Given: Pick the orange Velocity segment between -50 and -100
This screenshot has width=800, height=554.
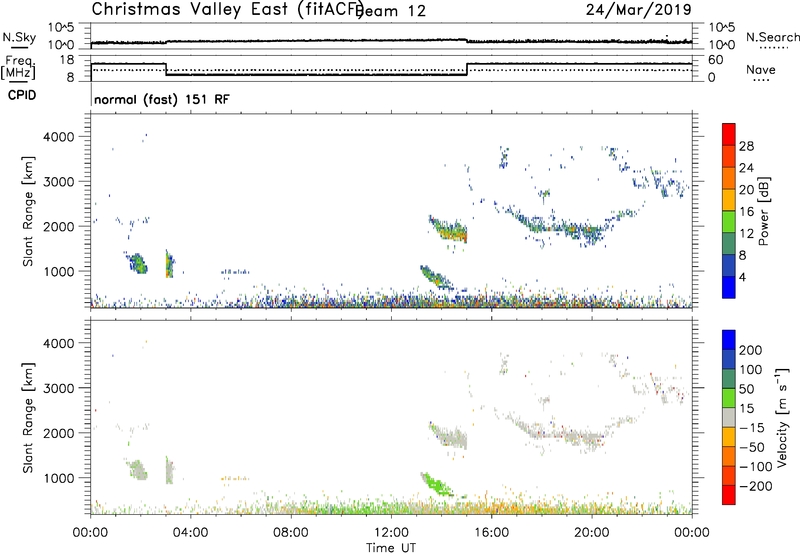Looking at the screenshot, I should (x=729, y=456).
